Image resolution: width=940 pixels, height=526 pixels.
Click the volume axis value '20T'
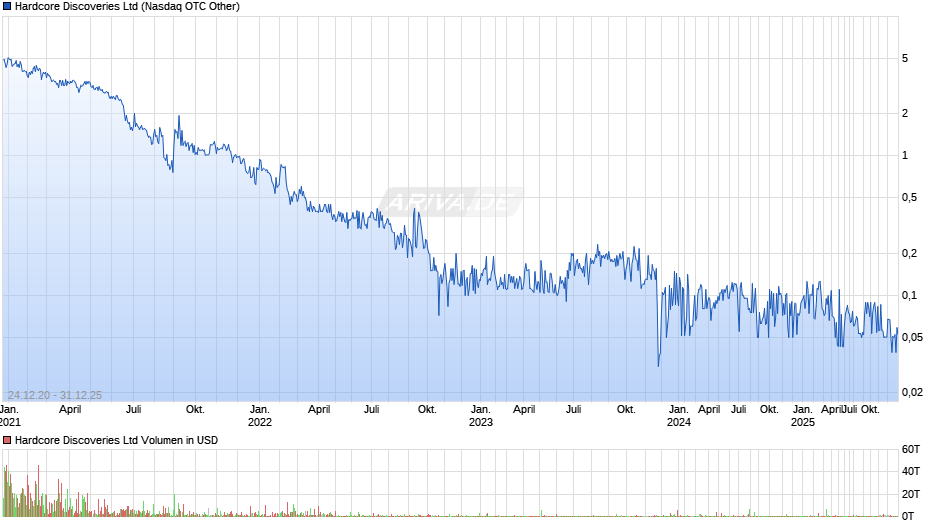(x=911, y=494)
